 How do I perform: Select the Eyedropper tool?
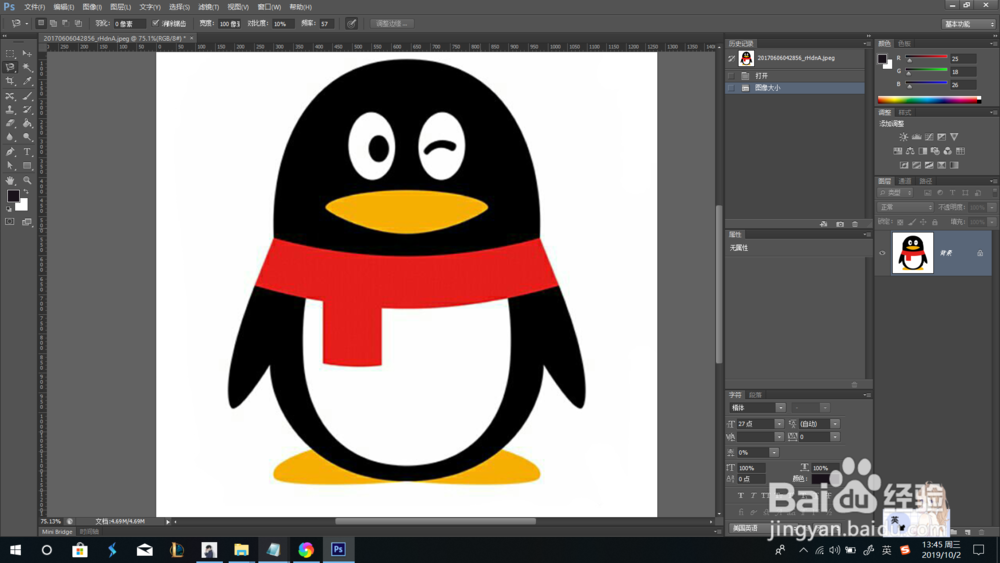point(27,82)
